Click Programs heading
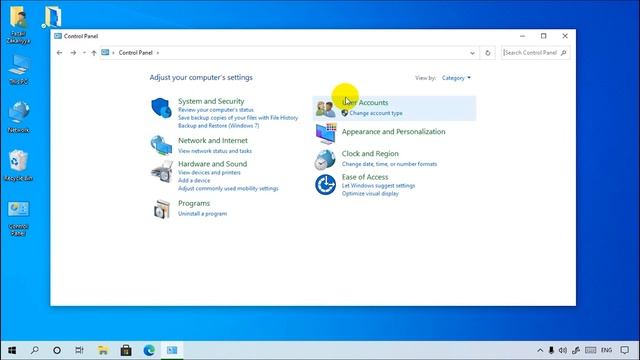This screenshot has width=640, height=360. 194,203
